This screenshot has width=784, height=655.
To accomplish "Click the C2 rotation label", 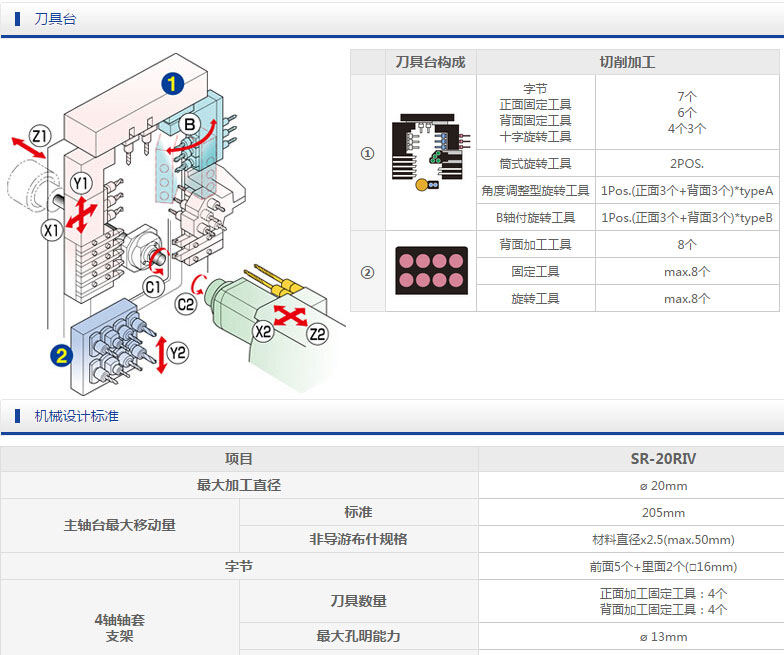I will click(x=185, y=302).
